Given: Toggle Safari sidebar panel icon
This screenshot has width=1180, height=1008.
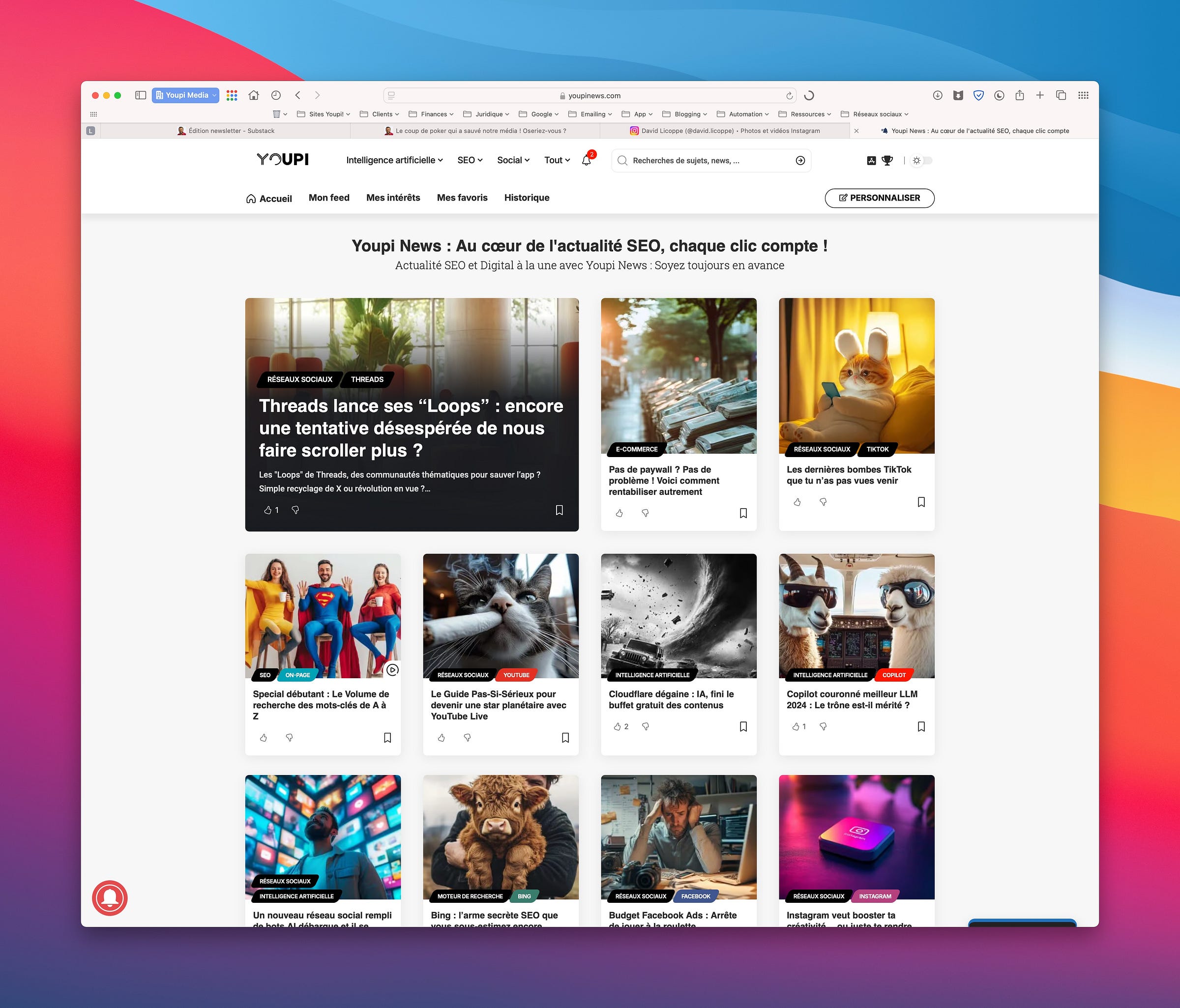Looking at the screenshot, I should tap(141, 95).
